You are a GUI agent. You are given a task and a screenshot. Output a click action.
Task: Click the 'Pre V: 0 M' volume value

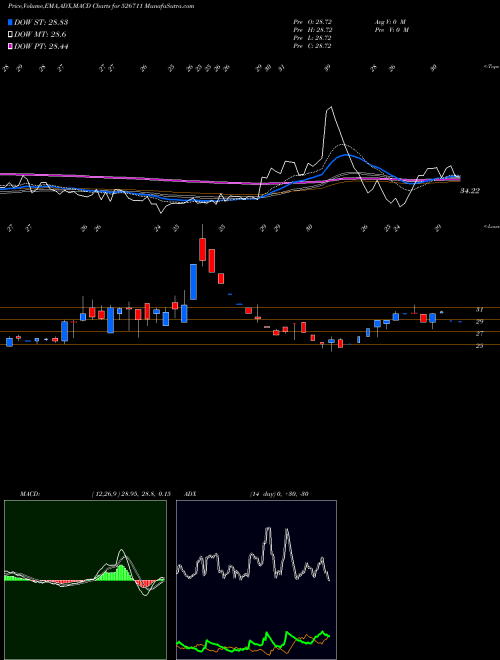coord(391,30)
